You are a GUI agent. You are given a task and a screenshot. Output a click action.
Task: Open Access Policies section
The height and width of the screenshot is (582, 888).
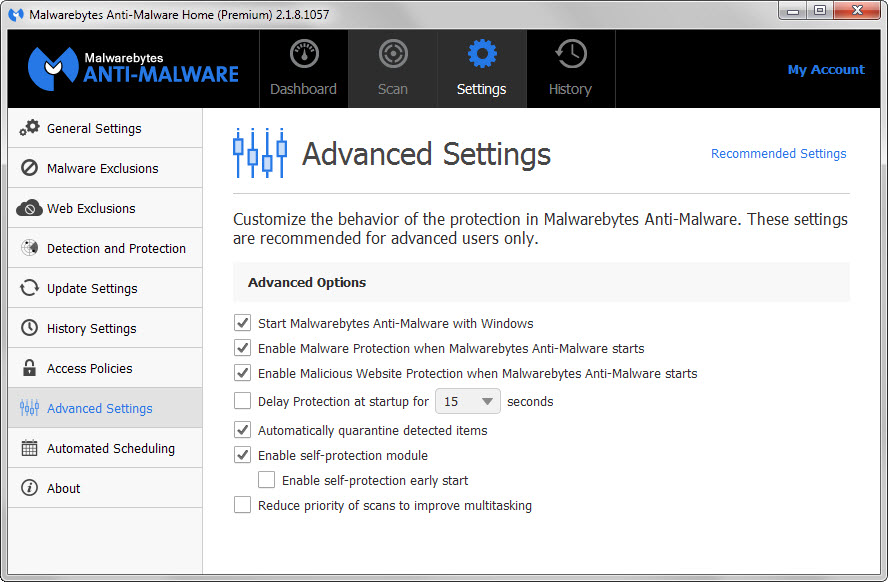pos(105,368)
